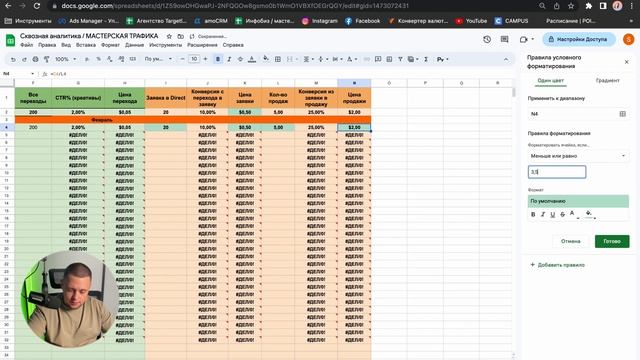Viewport: 640px width, 360px height.
Task: Open borders tool in toolbar
Action: tap(278, 59)
